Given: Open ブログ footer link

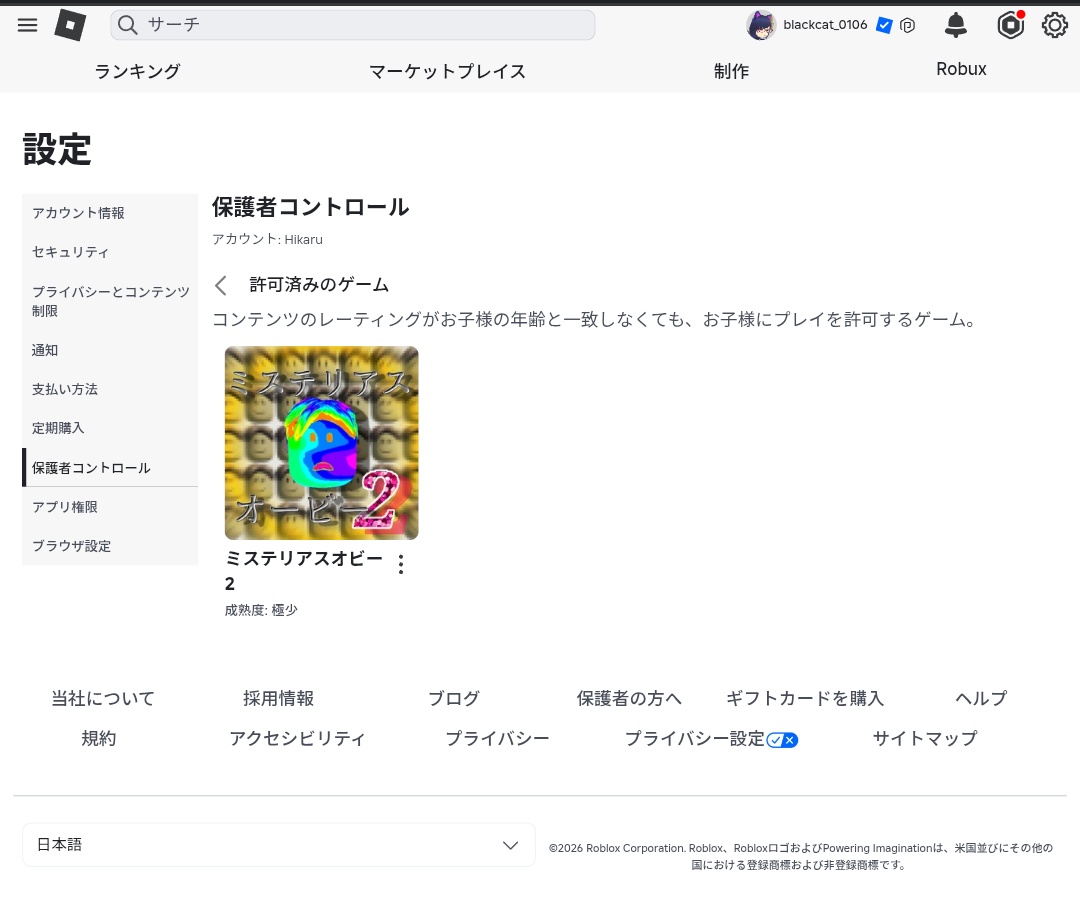Looking at the screenshot, I should pos(454,698).
